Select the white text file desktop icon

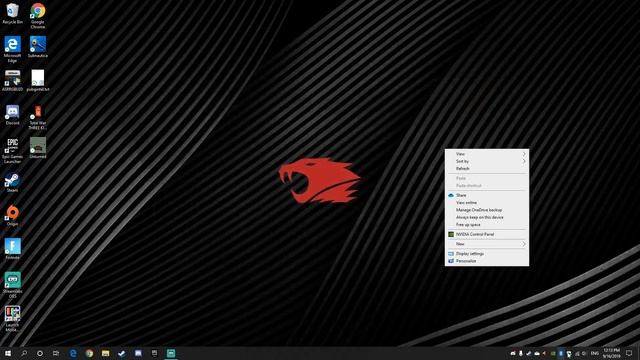(x=38, y=80)
